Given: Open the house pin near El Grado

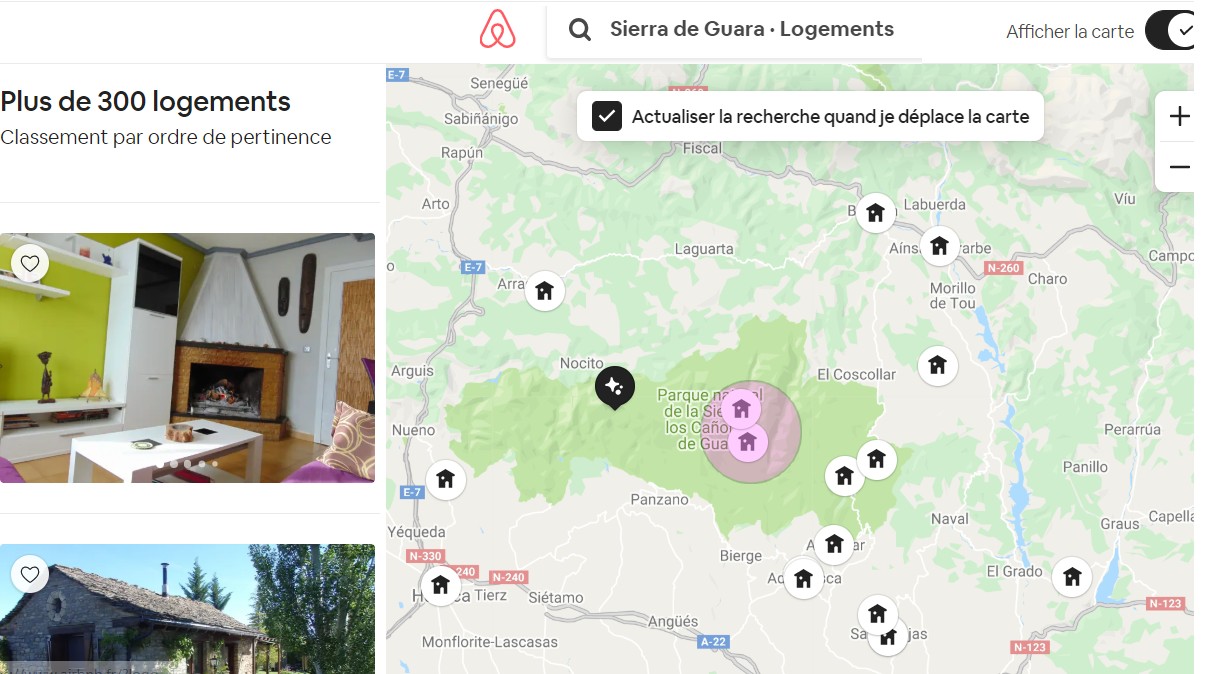Looking at the screenshot, I should pos(1072,576).
